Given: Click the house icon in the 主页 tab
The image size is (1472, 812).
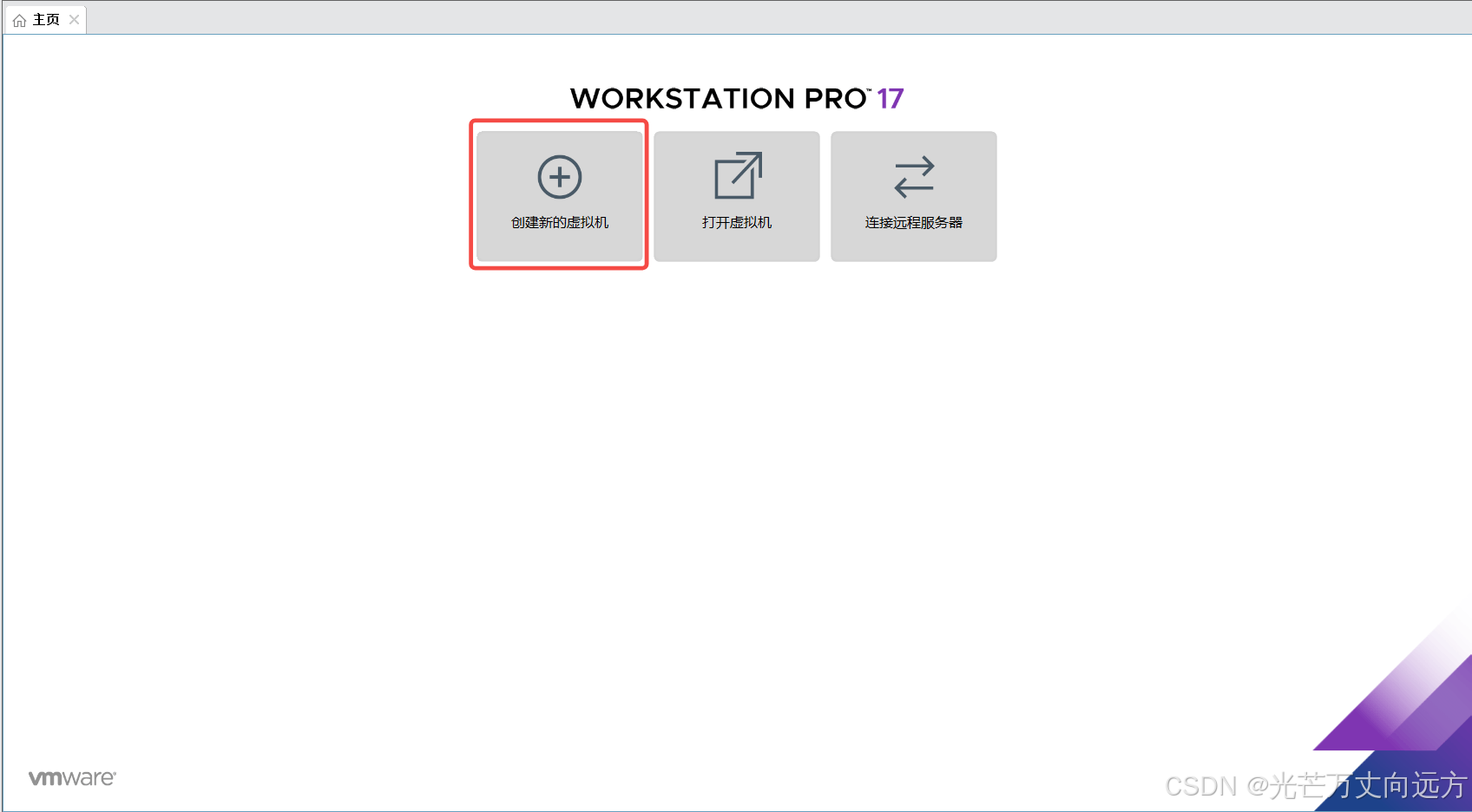Looking at the screenshot, I should [19, 20].
